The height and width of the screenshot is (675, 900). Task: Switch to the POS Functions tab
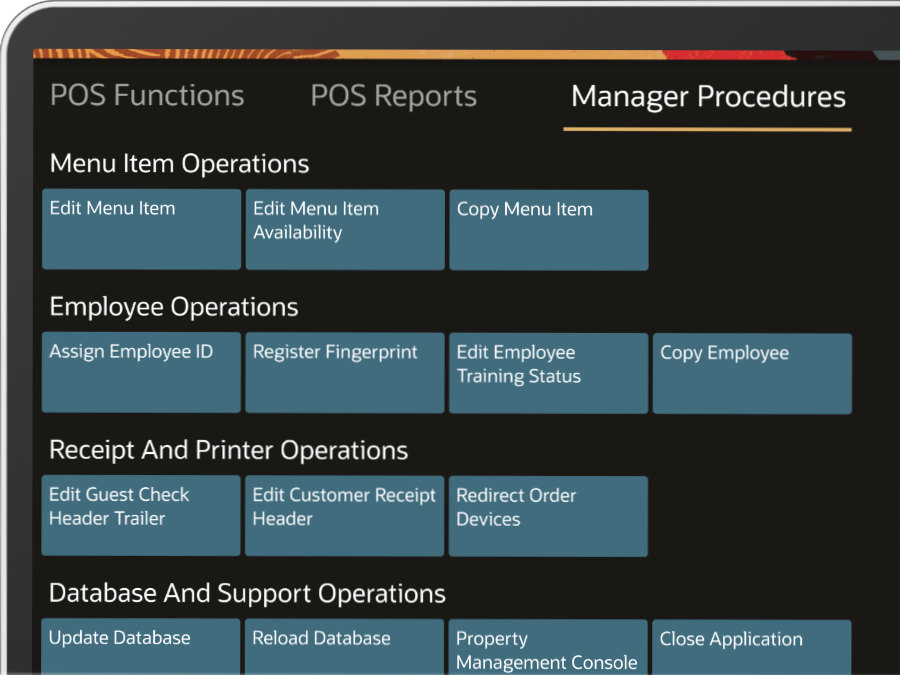[x=147, y=95]
